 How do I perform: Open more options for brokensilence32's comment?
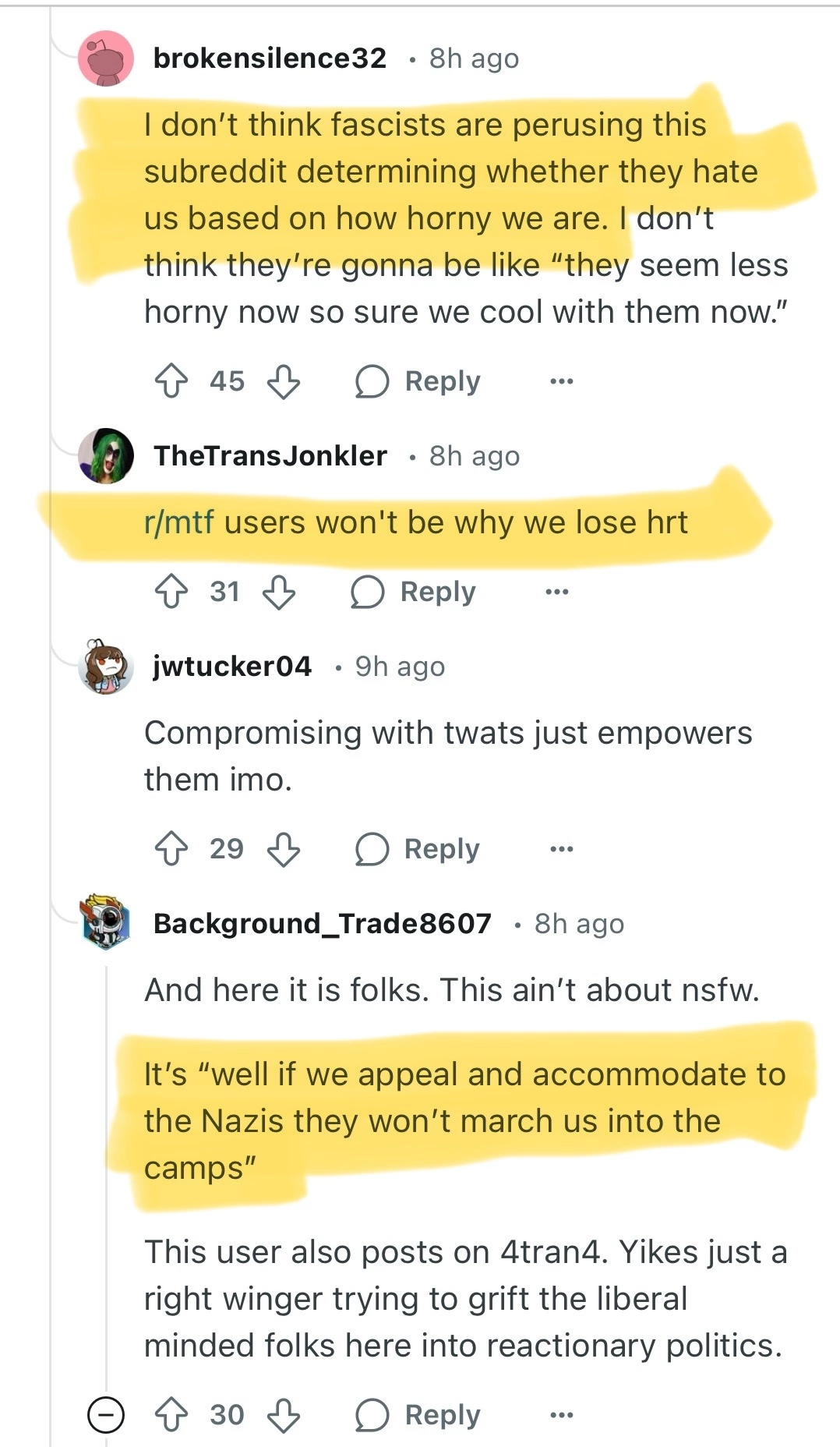(x=561, y=381)
